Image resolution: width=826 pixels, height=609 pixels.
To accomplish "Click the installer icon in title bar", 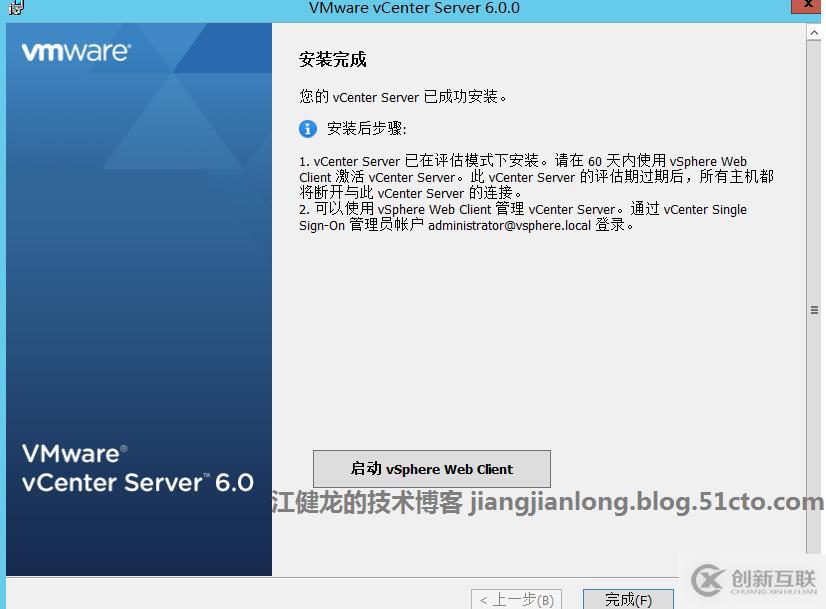I will pos(16,7).
